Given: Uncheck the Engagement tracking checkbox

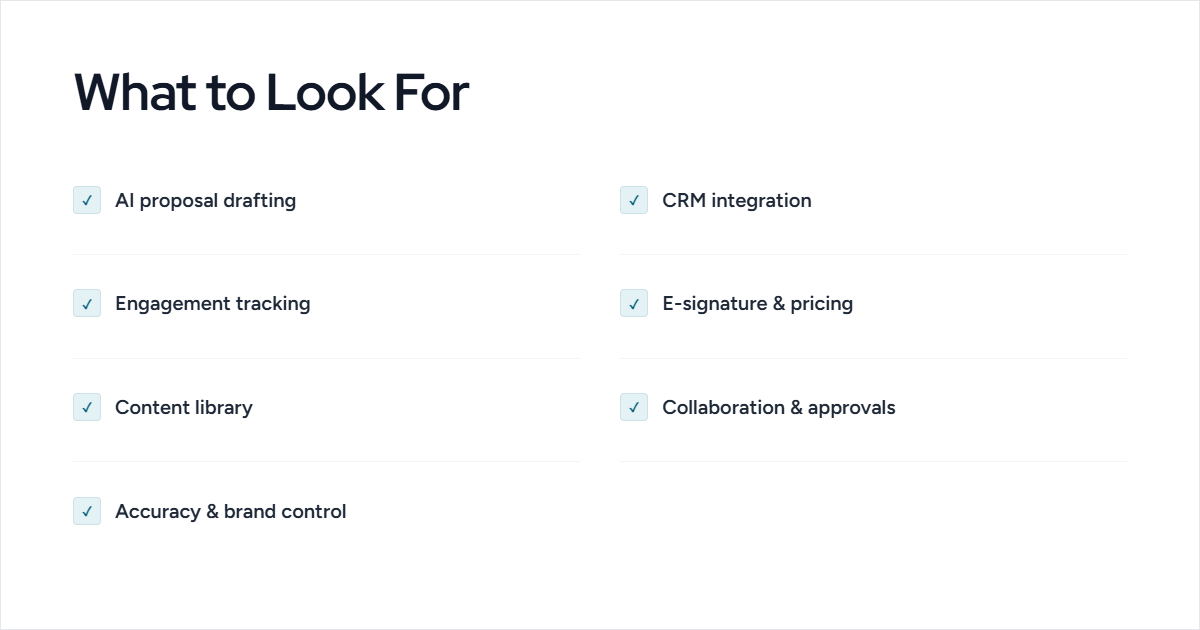Looking at the screenshot, I should click(x=87, y=303).
